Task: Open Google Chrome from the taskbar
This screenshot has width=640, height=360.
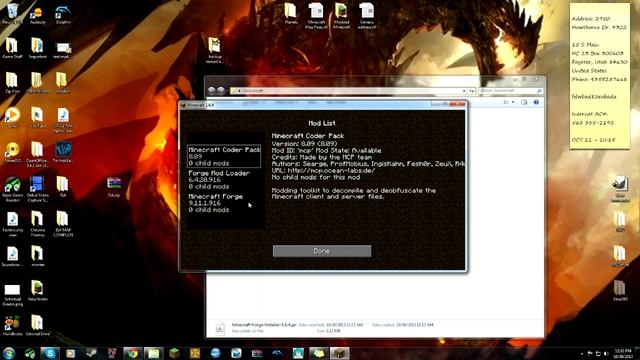Action: pos(133,353)
